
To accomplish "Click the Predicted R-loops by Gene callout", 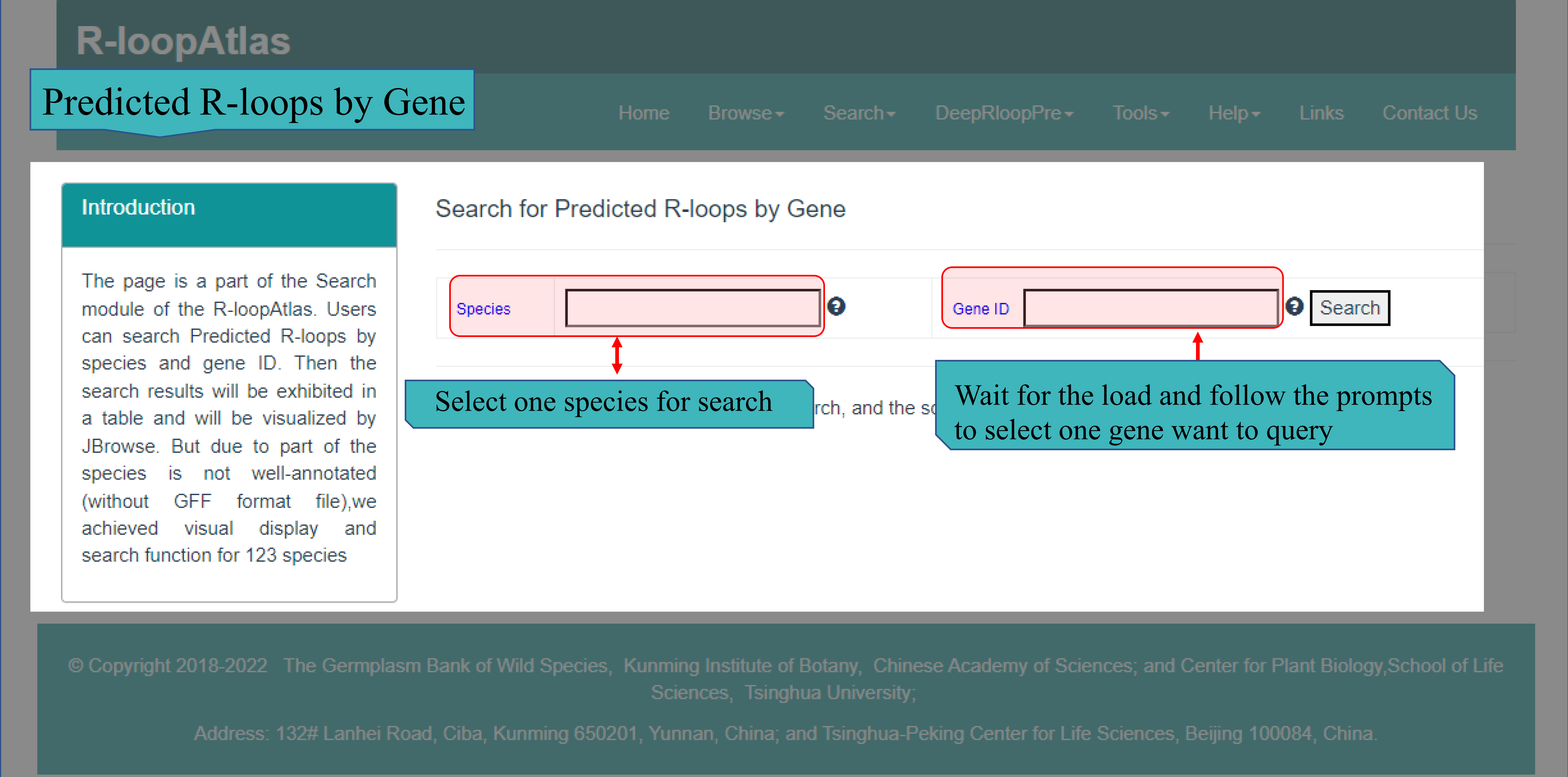I will click(x=253, y=101).
